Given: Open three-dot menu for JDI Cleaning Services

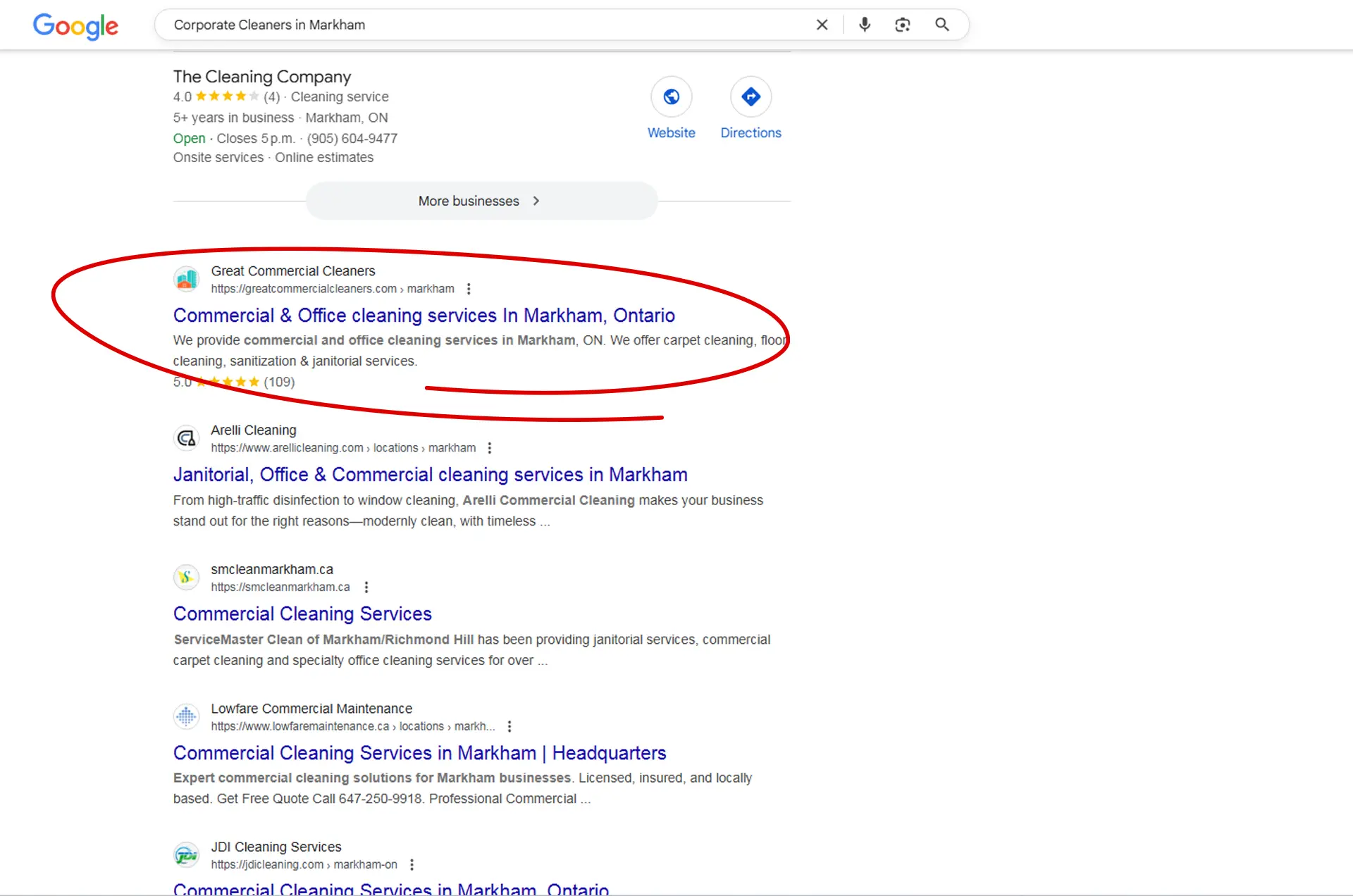Looking at the screenshot, I should (x=412, y=864).
